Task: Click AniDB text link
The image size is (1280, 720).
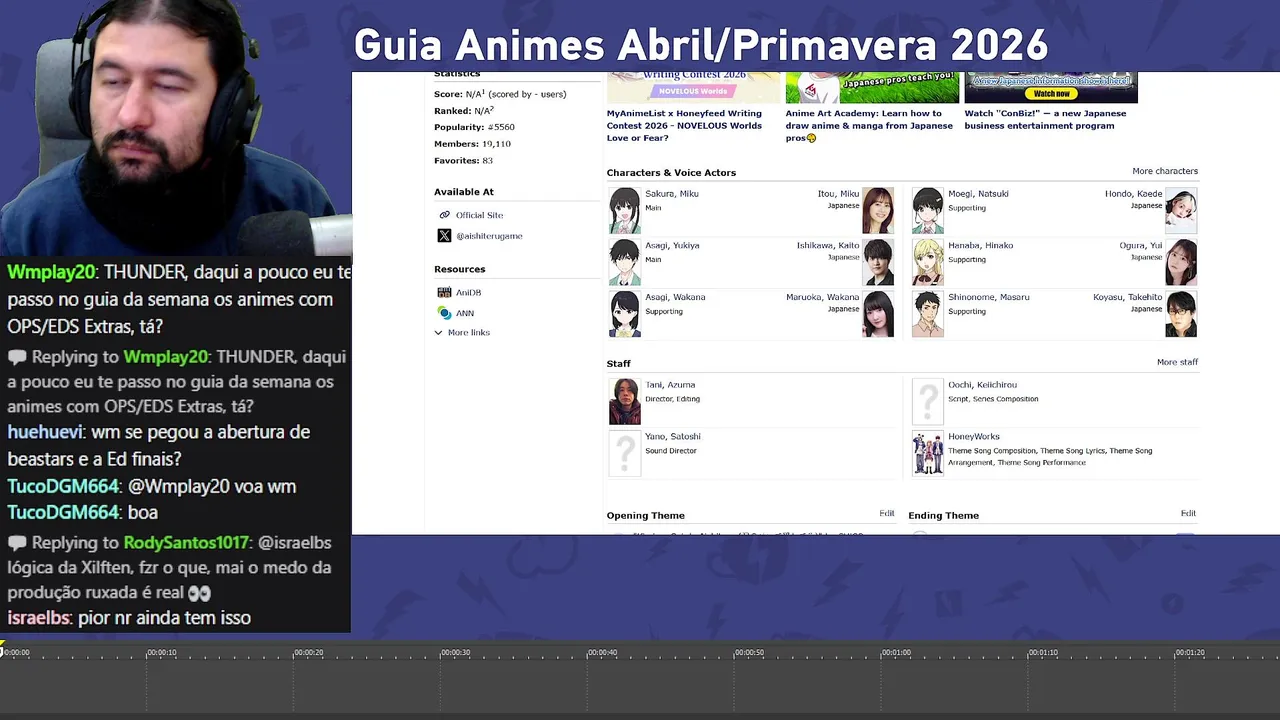Action: (468, 292)
